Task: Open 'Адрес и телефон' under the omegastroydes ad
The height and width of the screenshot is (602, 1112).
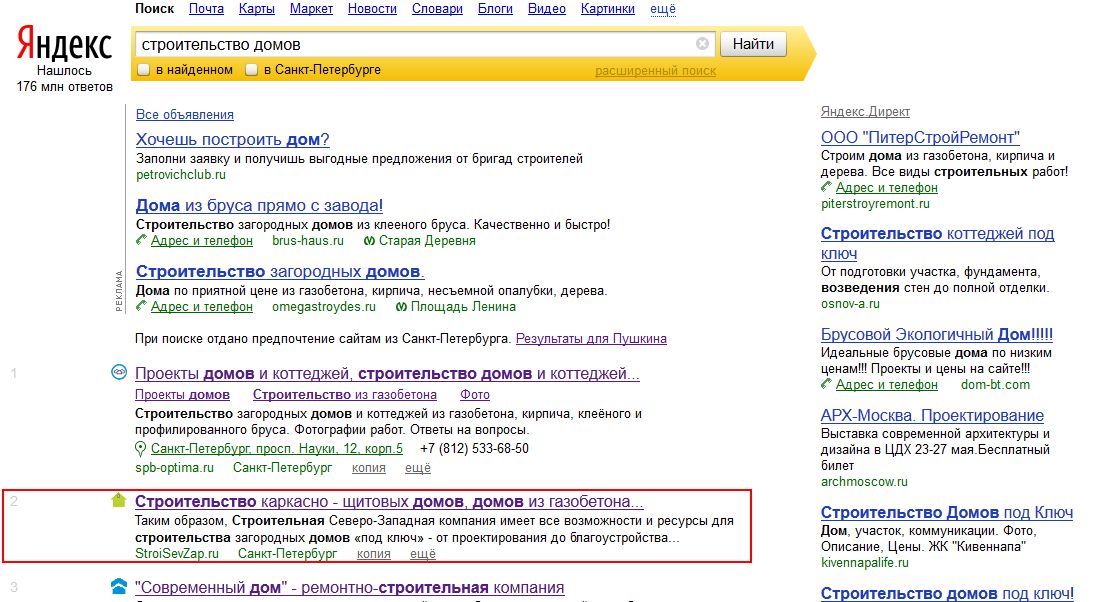Action: [x=201, y=306]
